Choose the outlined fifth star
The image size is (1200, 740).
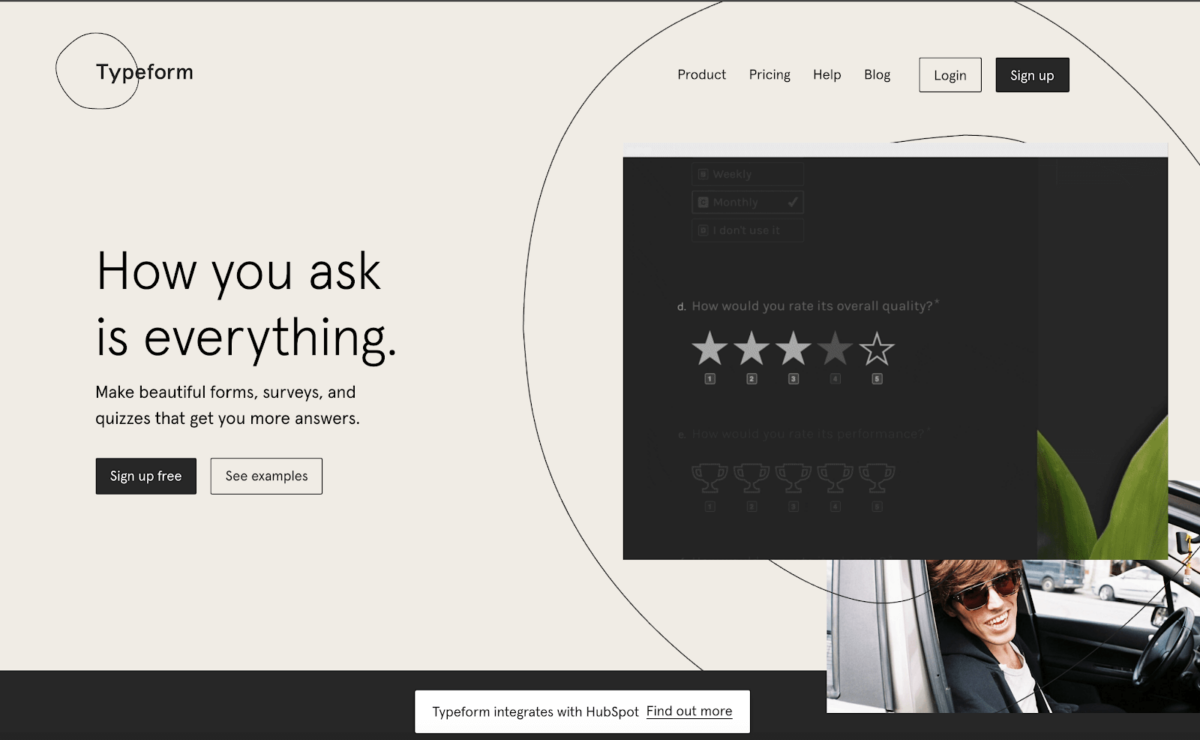click(877, 349)
